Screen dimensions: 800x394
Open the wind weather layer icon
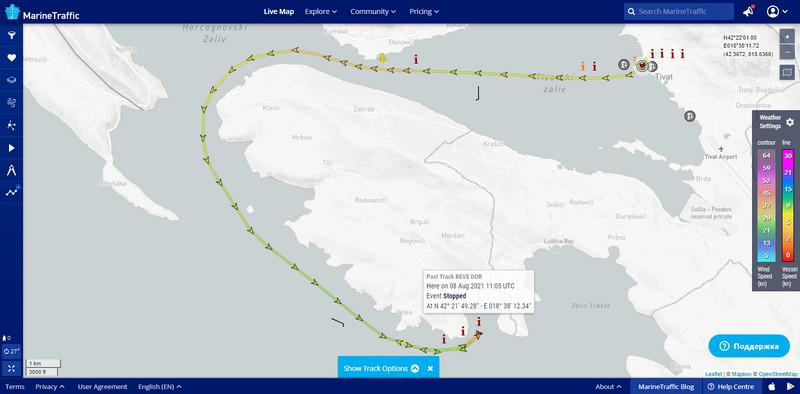click(x=11, y=103)
